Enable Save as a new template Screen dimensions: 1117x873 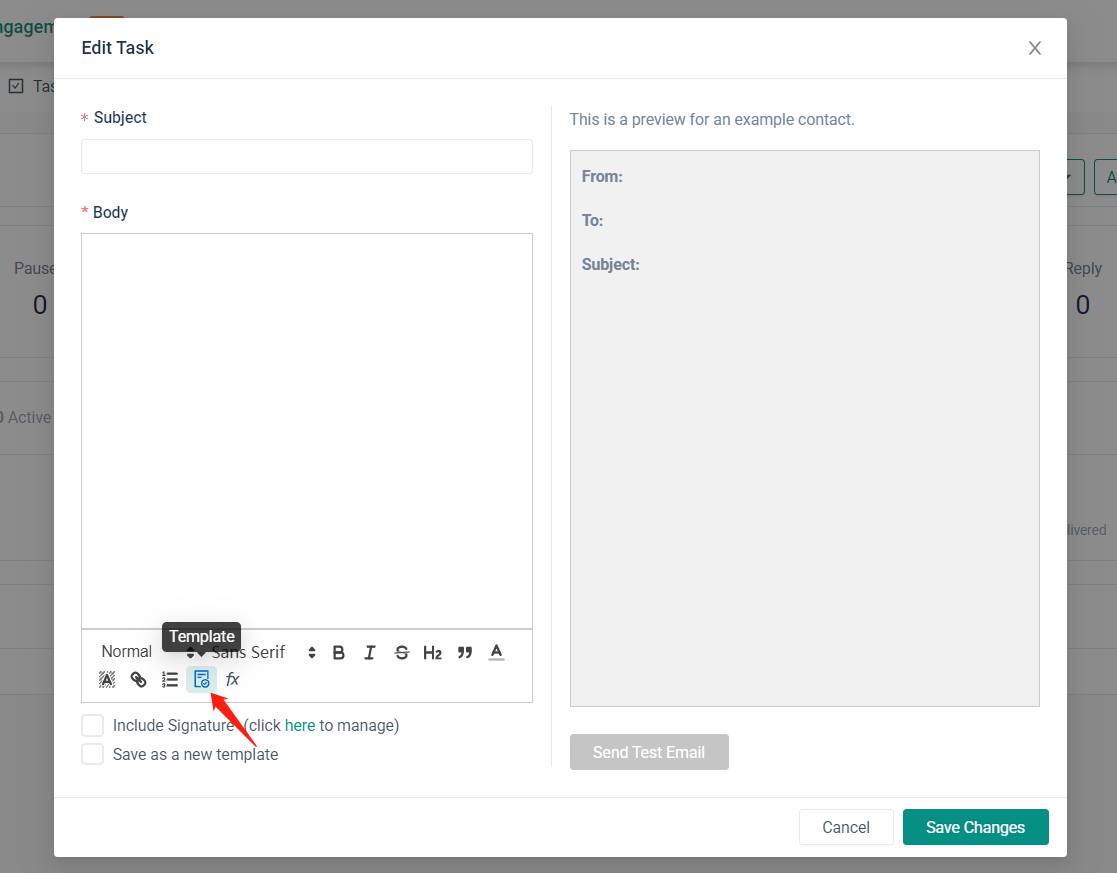tap(93, 755)
